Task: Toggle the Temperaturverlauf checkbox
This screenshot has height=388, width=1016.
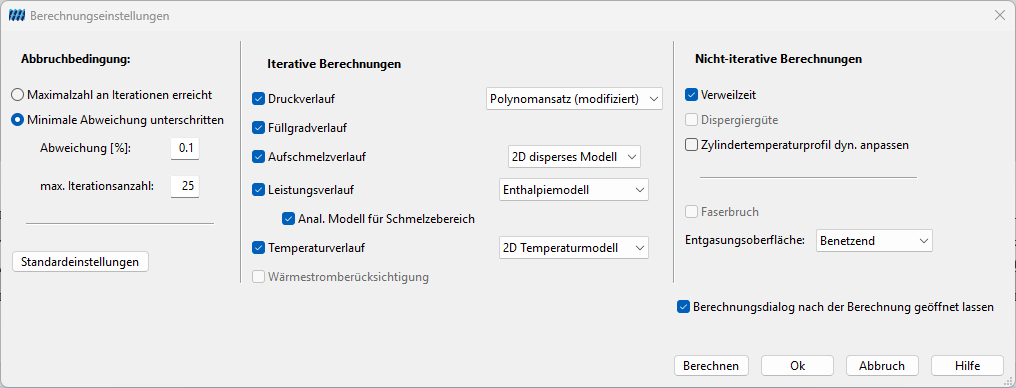Action: [x=259, y=247]
